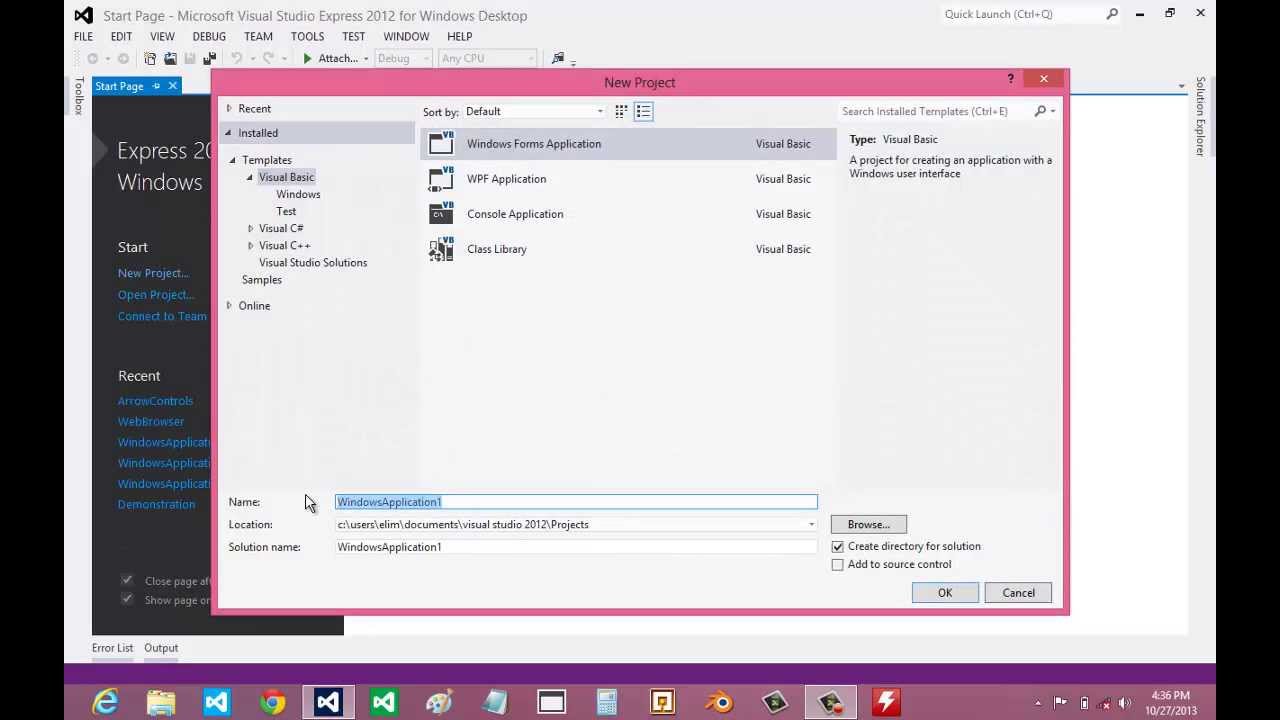Select the Samples tree item
This screenshot has width=1280, height=720.
tap(261, 280)
